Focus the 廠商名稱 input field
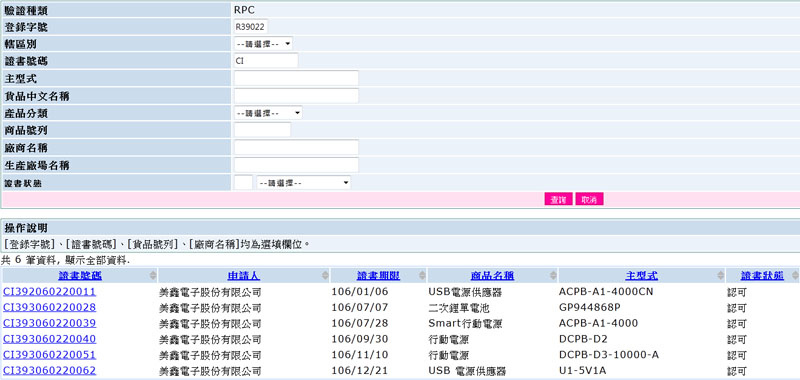 (x=296, y=148)
